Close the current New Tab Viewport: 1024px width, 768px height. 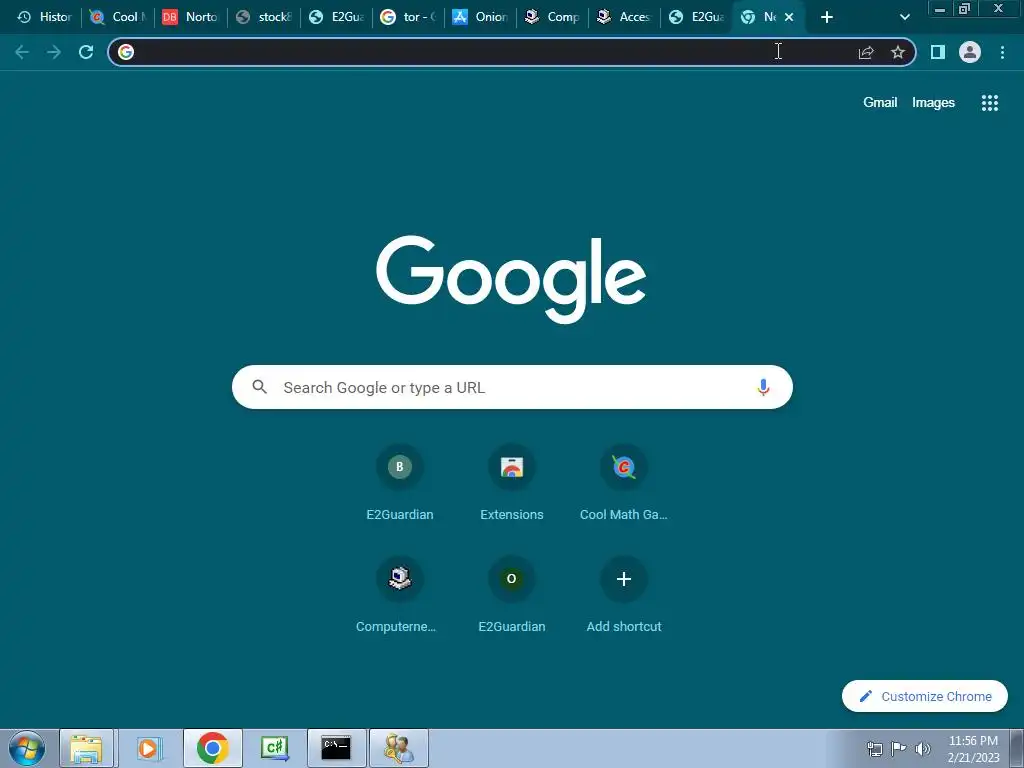coord(789,17)
